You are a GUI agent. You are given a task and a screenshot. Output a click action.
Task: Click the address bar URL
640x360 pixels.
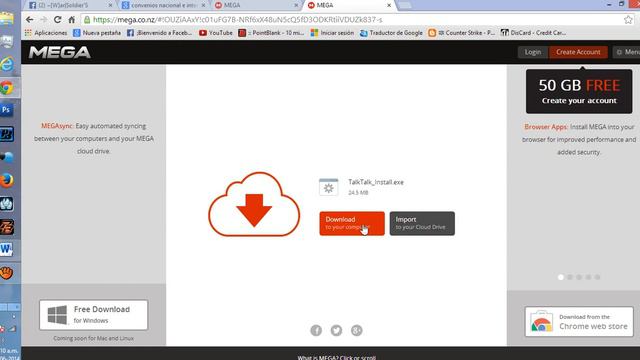click(x=238, y=20)
